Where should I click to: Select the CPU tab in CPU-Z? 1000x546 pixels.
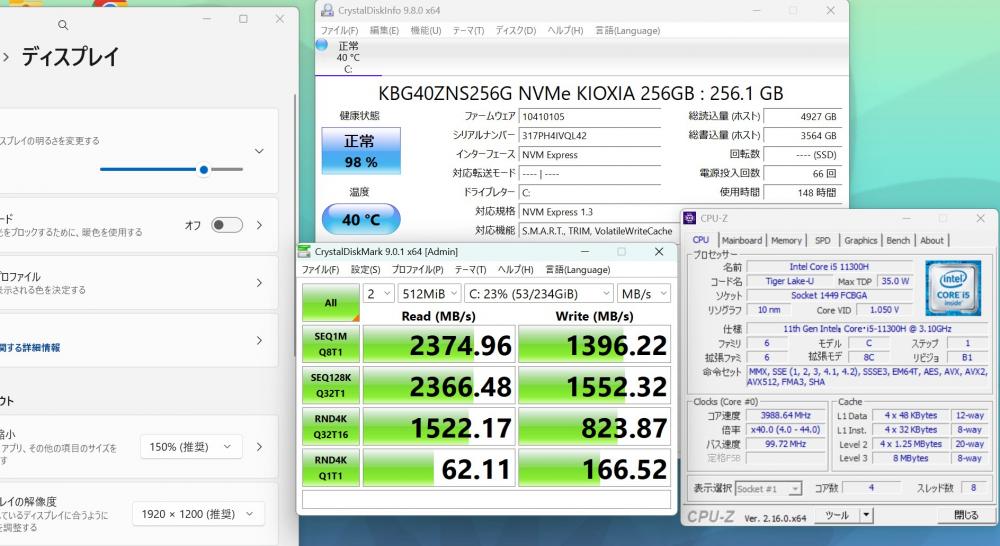701,240
